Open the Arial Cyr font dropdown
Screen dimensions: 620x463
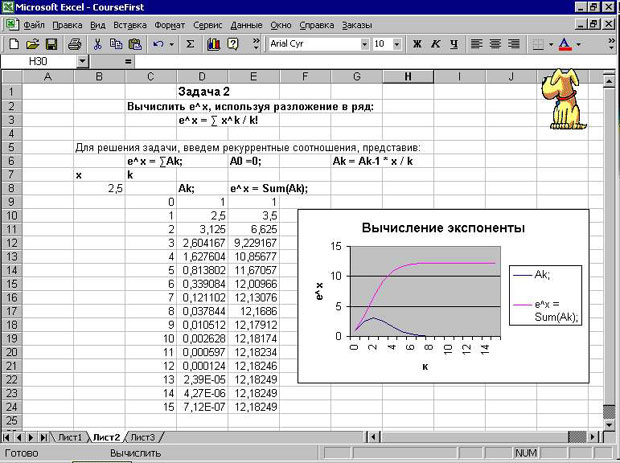pos(365,44)
